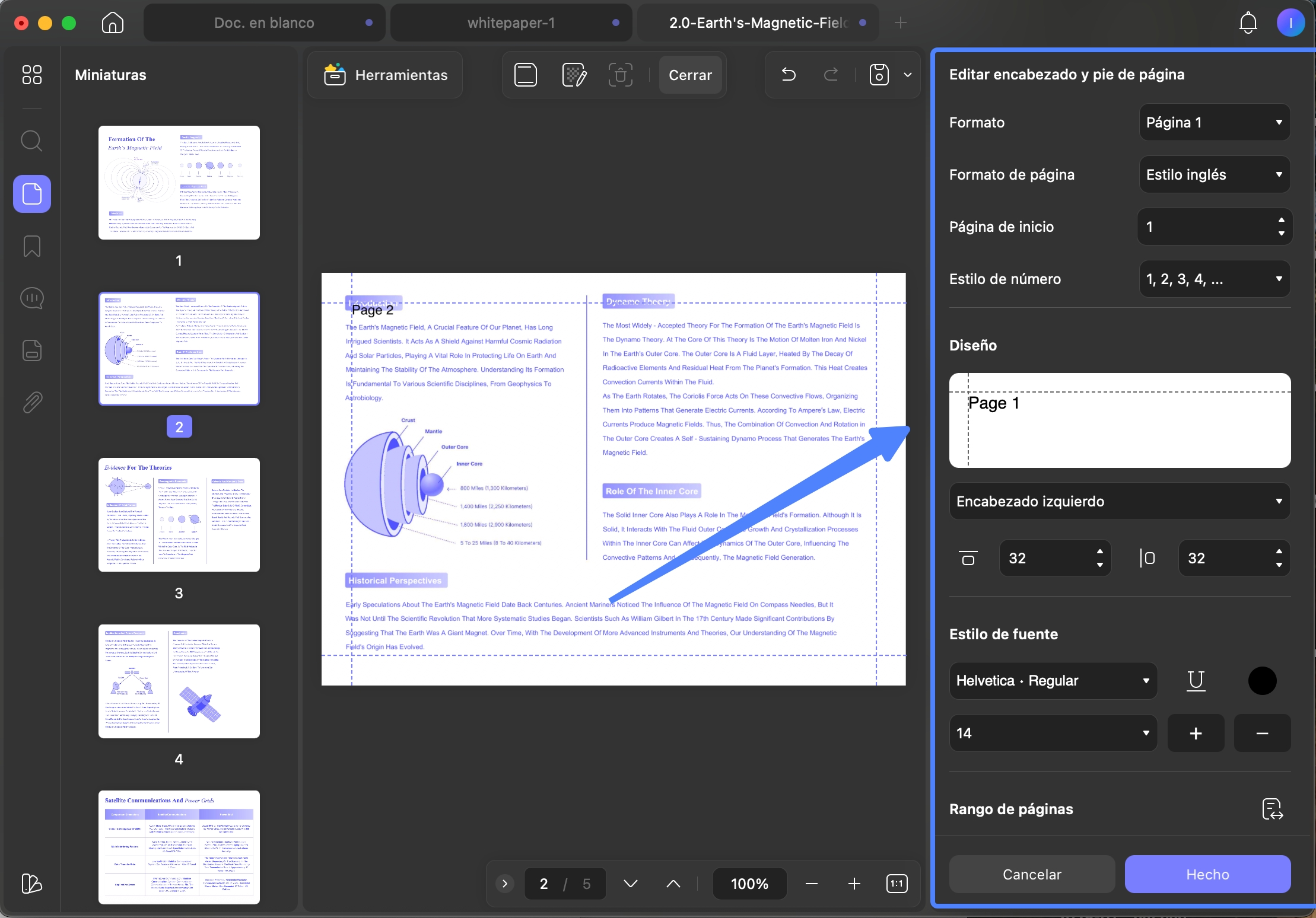
Task: Select the background tool icon in toolbar
Action: click(x=574, y=75)
